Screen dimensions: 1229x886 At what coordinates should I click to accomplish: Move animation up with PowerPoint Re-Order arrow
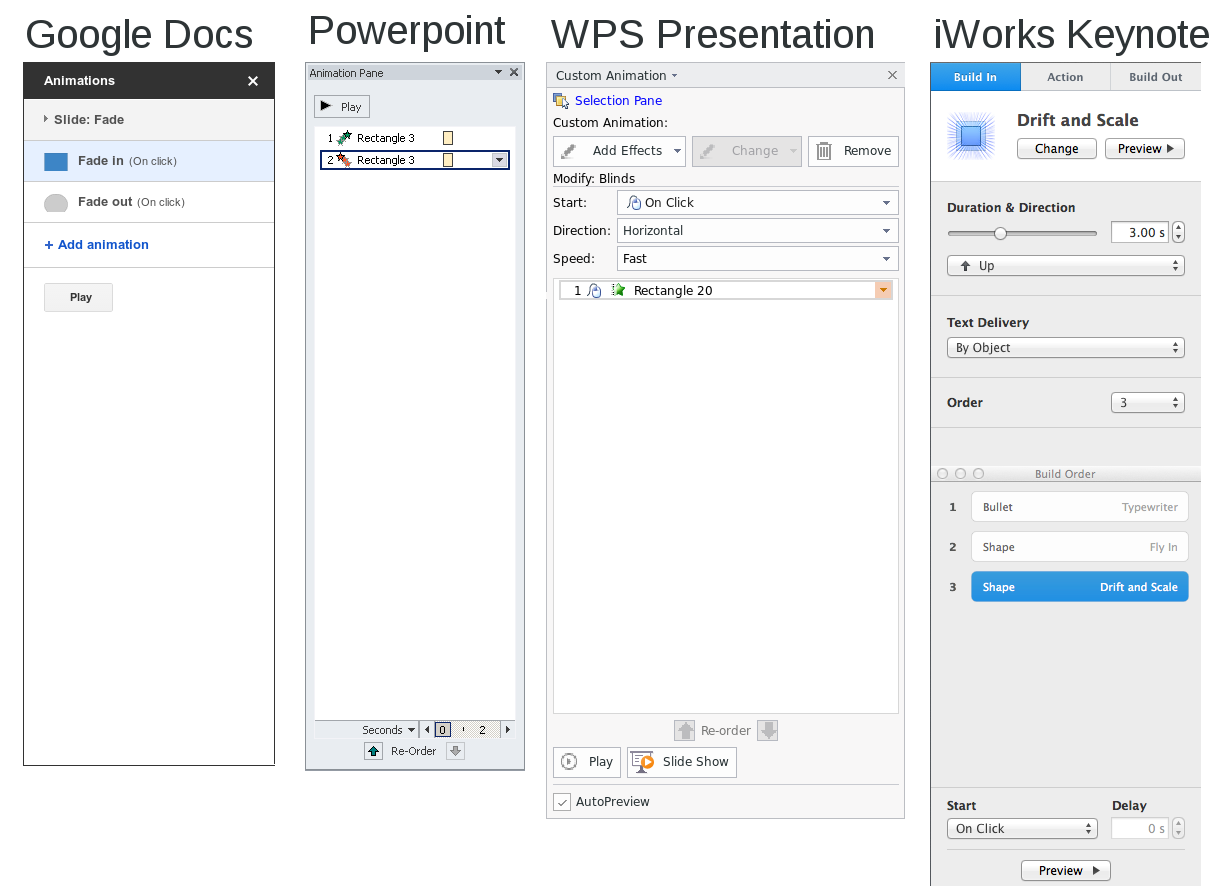pos(373,751)
